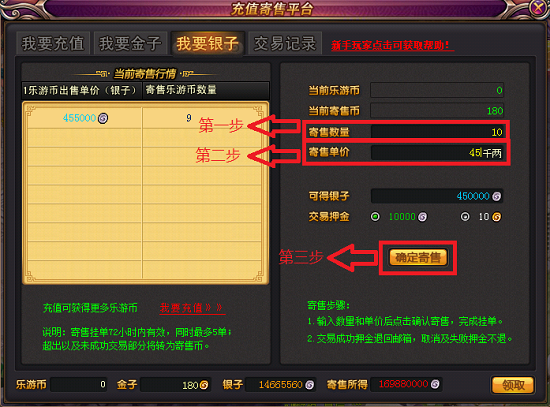Click the silver coin icon beside 455000
The width and height of the screenshot is (550, 407).
pos(103,118)
